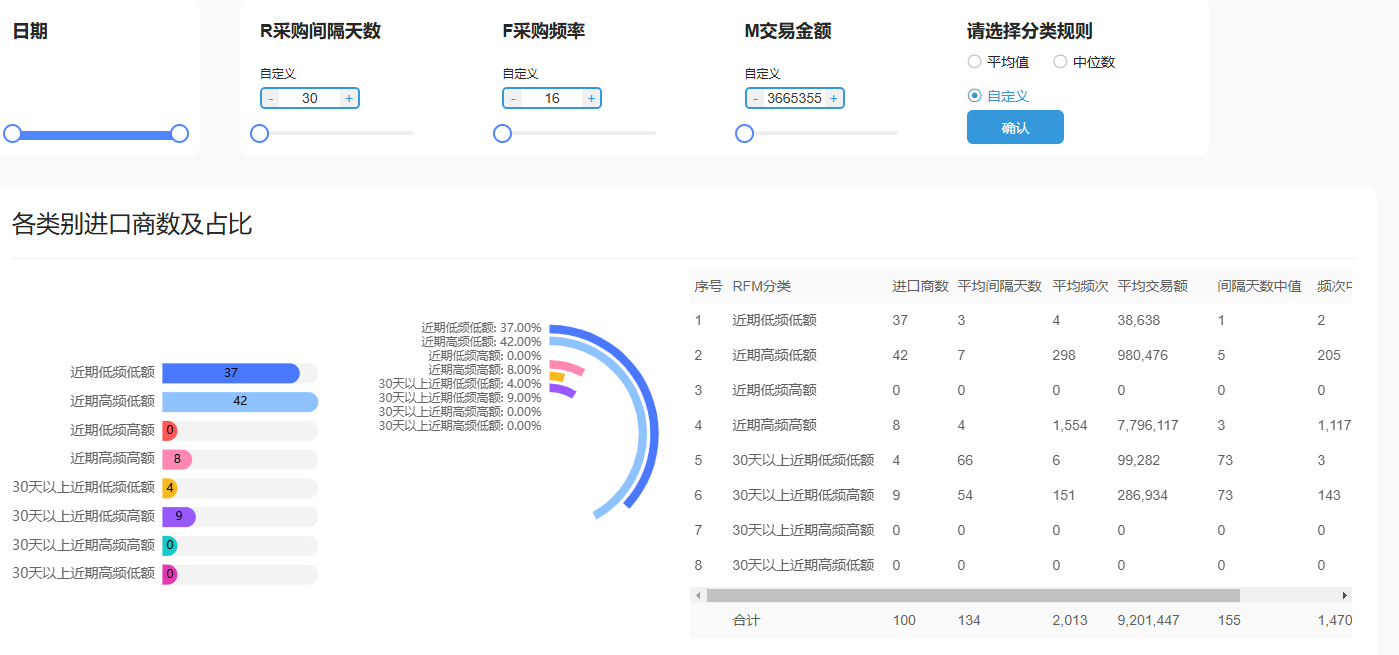The image size is (1399, 655).
Task: Select the 平均值 classification rule
Action: click(974, 62)
